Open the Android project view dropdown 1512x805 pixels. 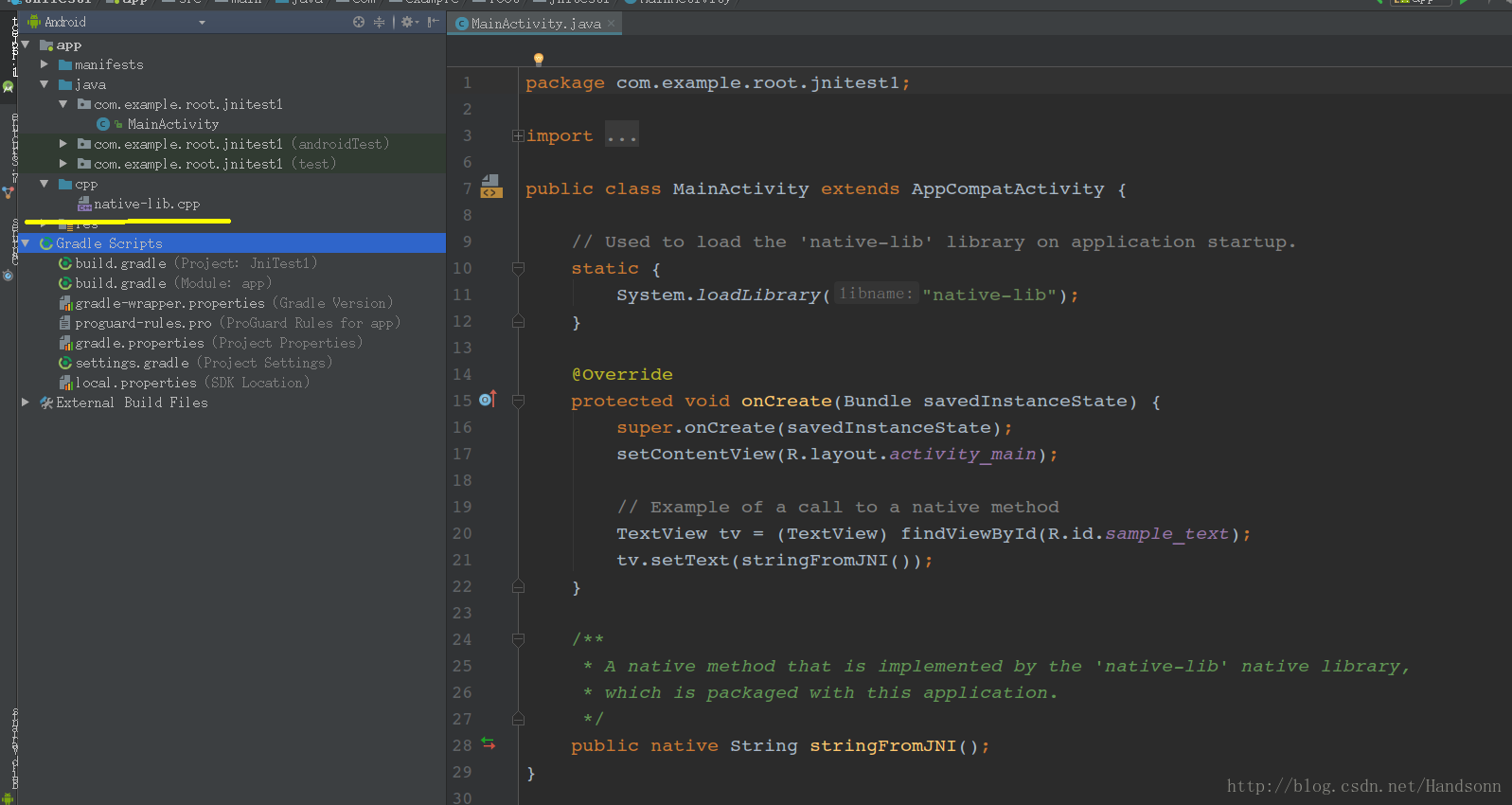point(202,22)
